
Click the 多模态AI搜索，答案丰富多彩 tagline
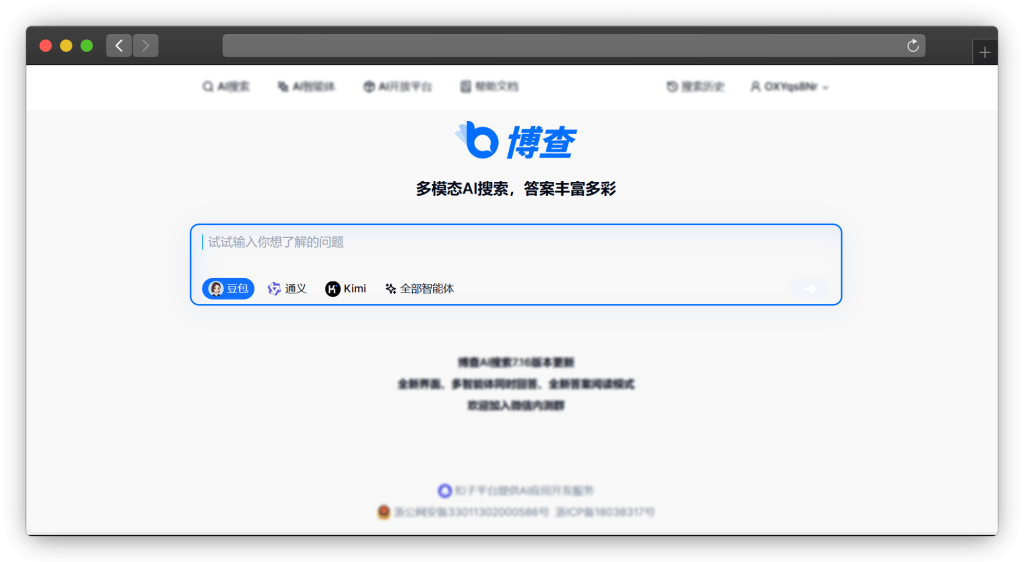pos(515,189)
